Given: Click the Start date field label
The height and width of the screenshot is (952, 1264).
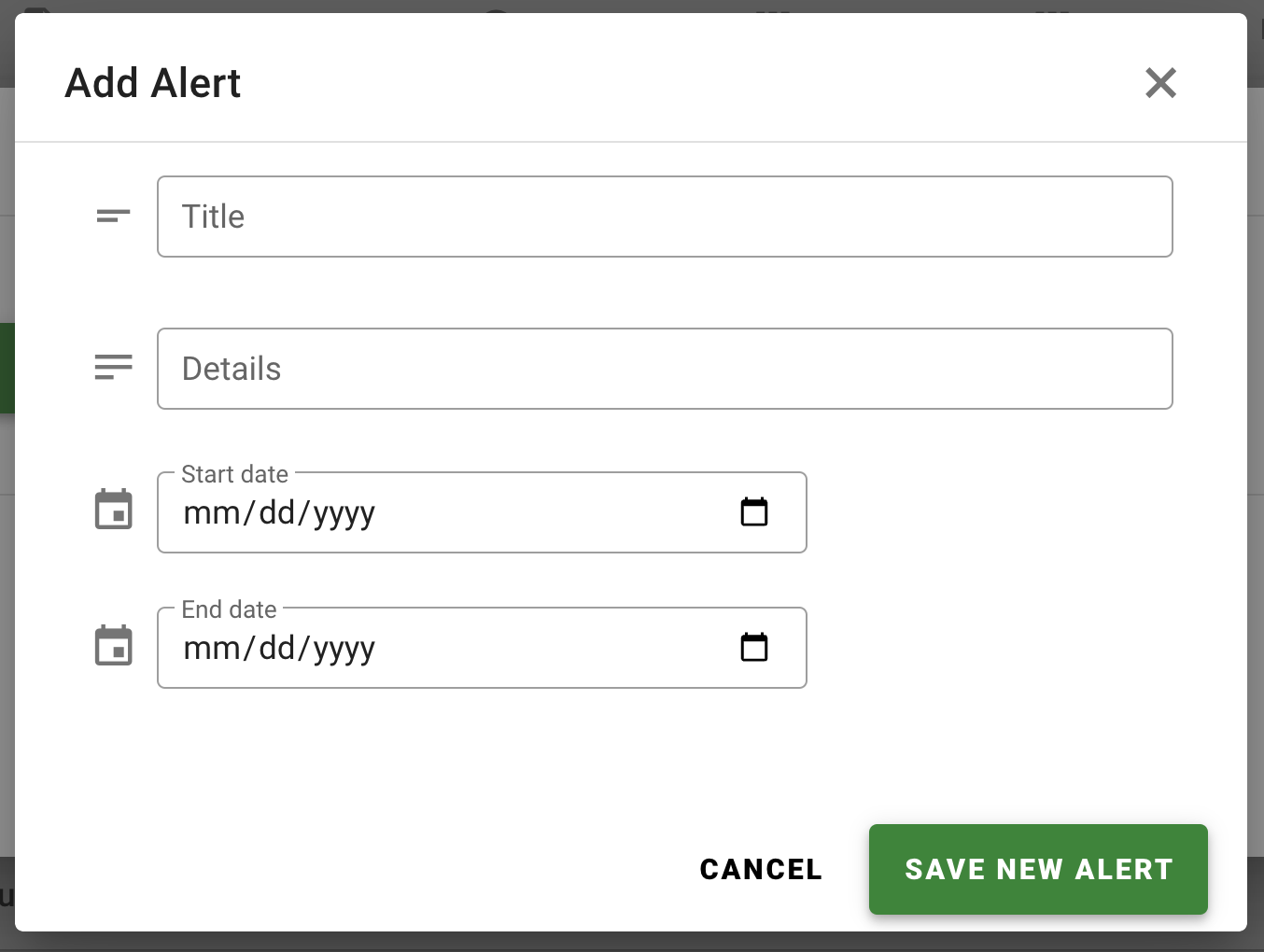Looking at the screenshot, I should pos(234,474).
